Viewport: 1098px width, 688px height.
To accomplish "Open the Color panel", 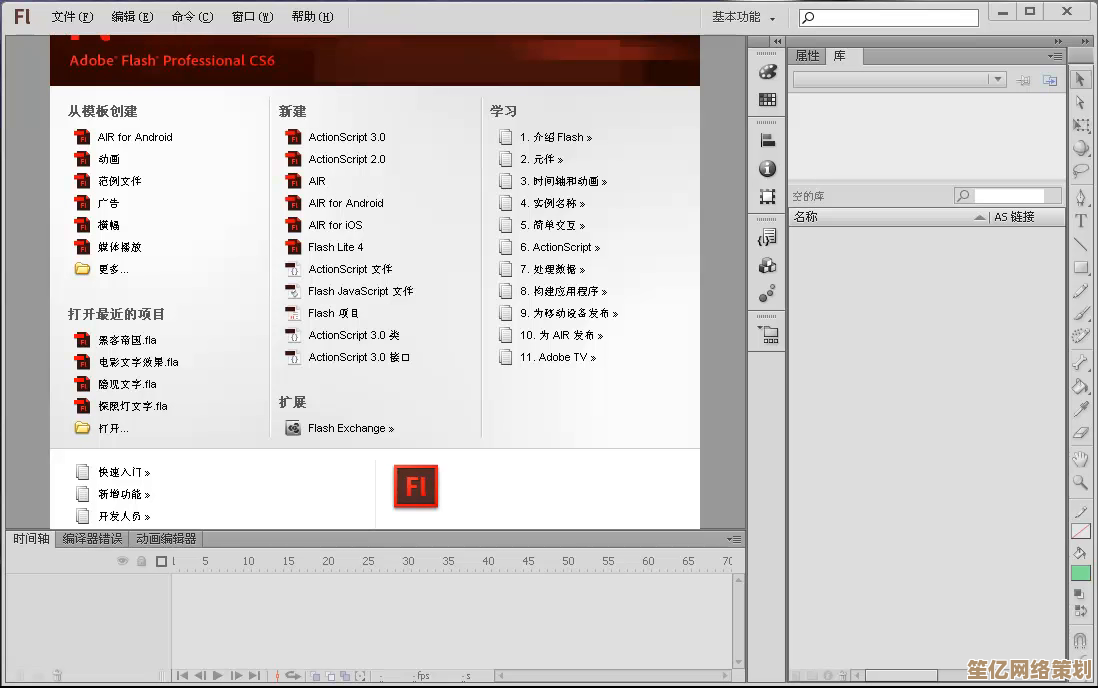I will tap(767, 72).
